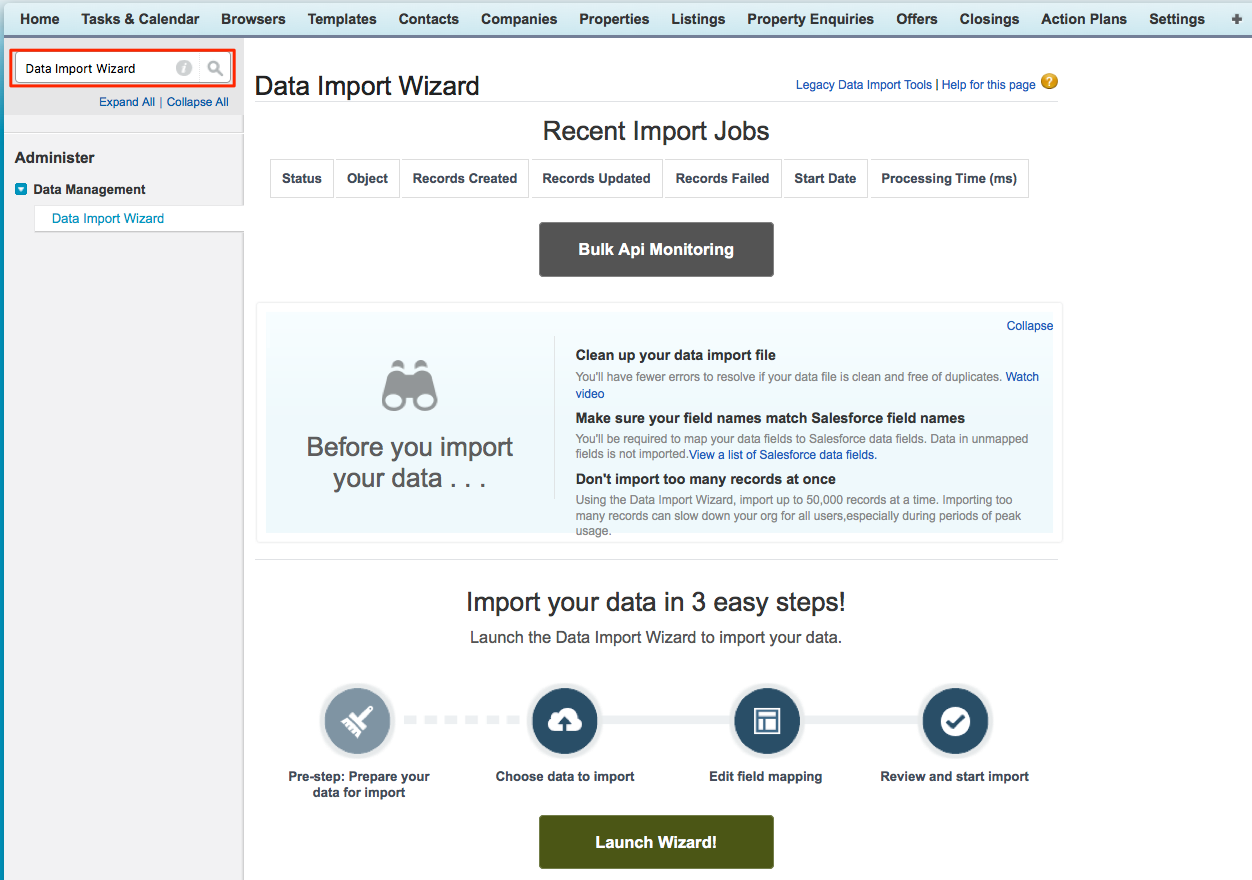This screenshot has height=880, width=1252.
Task: Open the Properties tab
Action: point(615,19)
